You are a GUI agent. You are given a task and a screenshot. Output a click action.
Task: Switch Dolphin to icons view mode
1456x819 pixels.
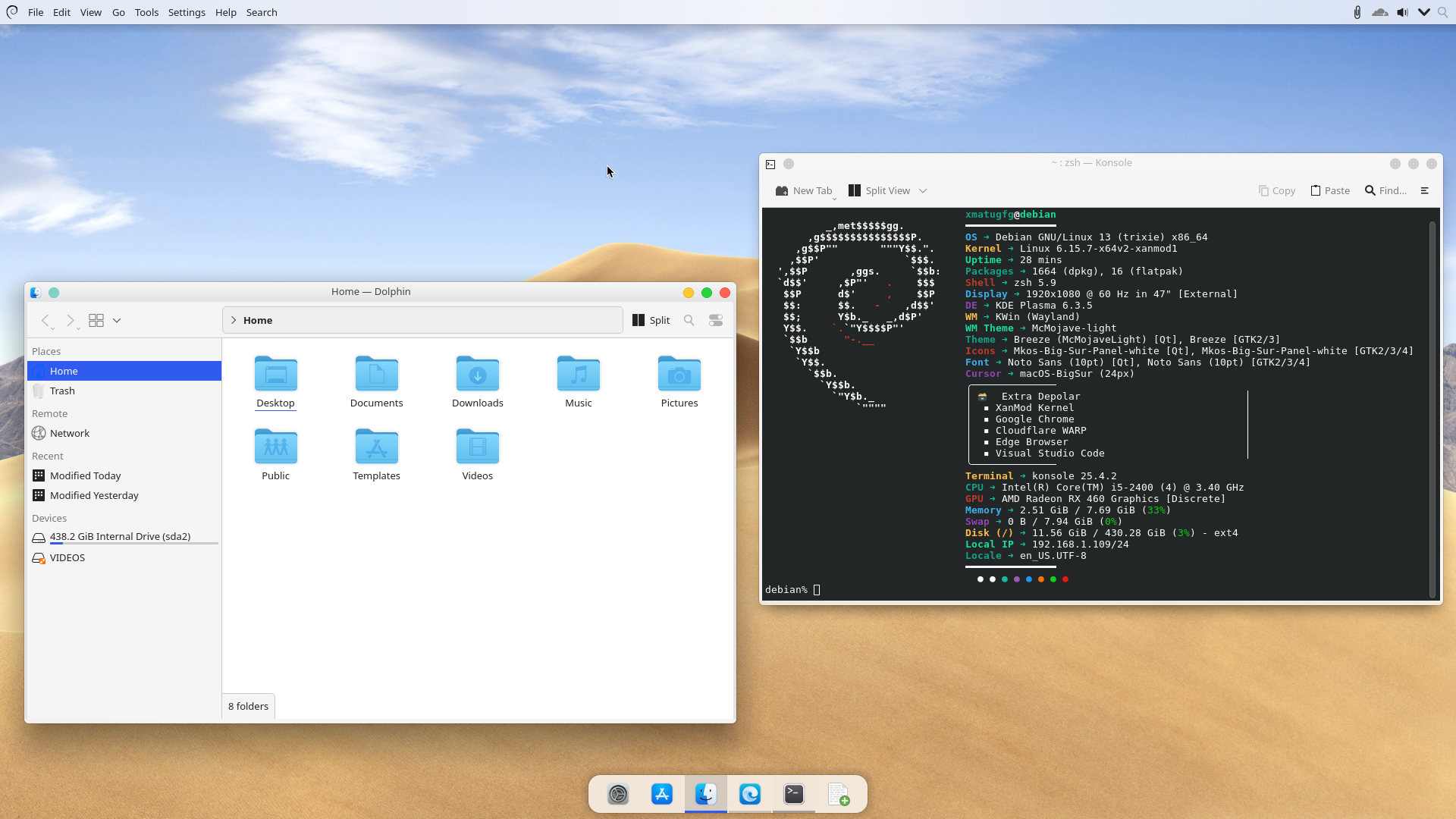click(x=96, y=320)
